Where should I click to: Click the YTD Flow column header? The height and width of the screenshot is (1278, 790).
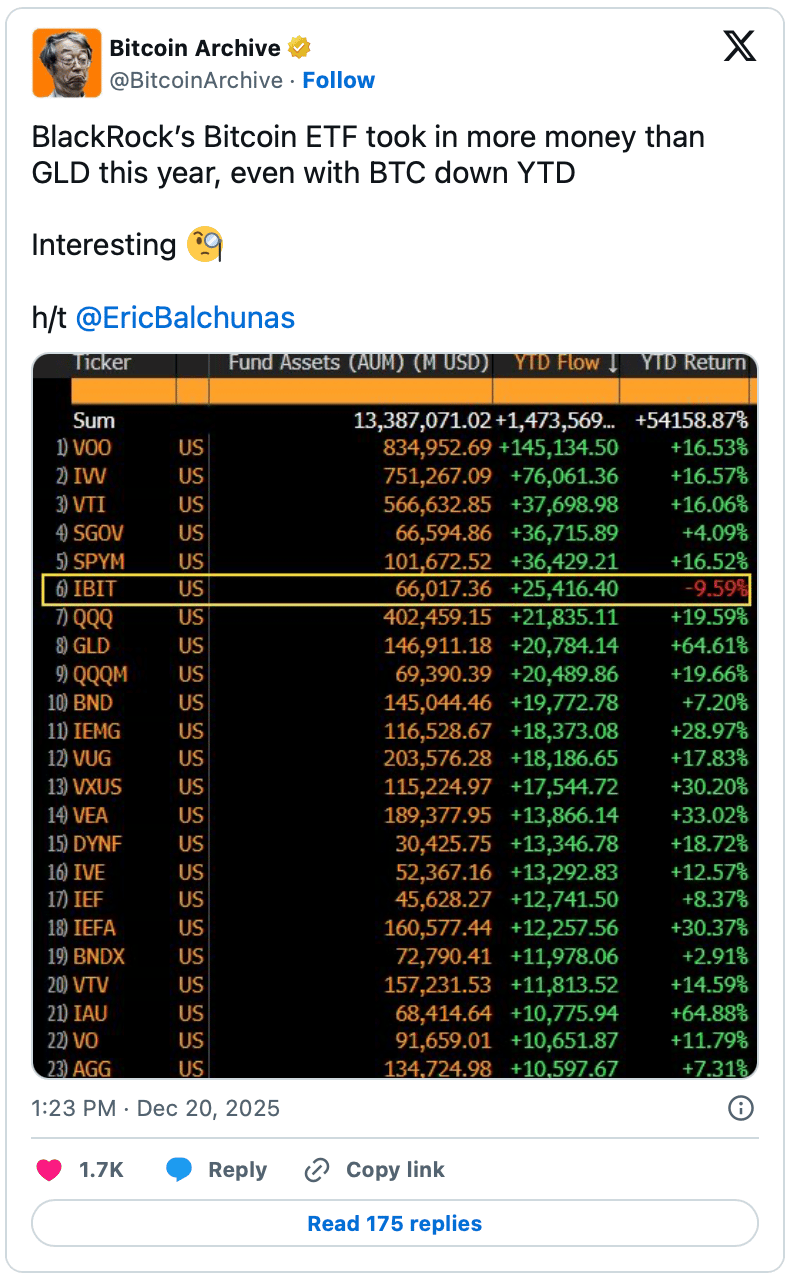click(556, 364)
